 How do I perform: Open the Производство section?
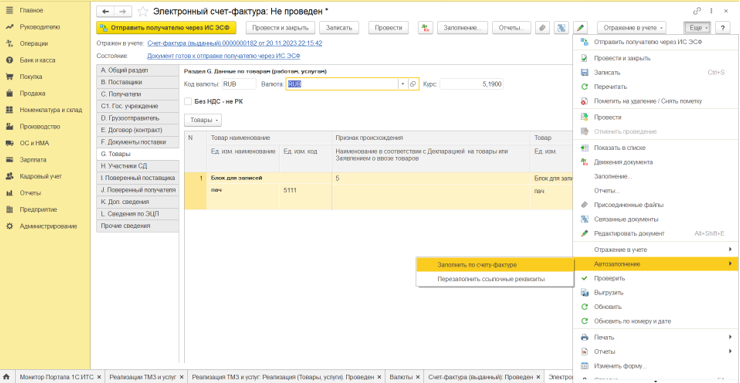pos(40,126)
